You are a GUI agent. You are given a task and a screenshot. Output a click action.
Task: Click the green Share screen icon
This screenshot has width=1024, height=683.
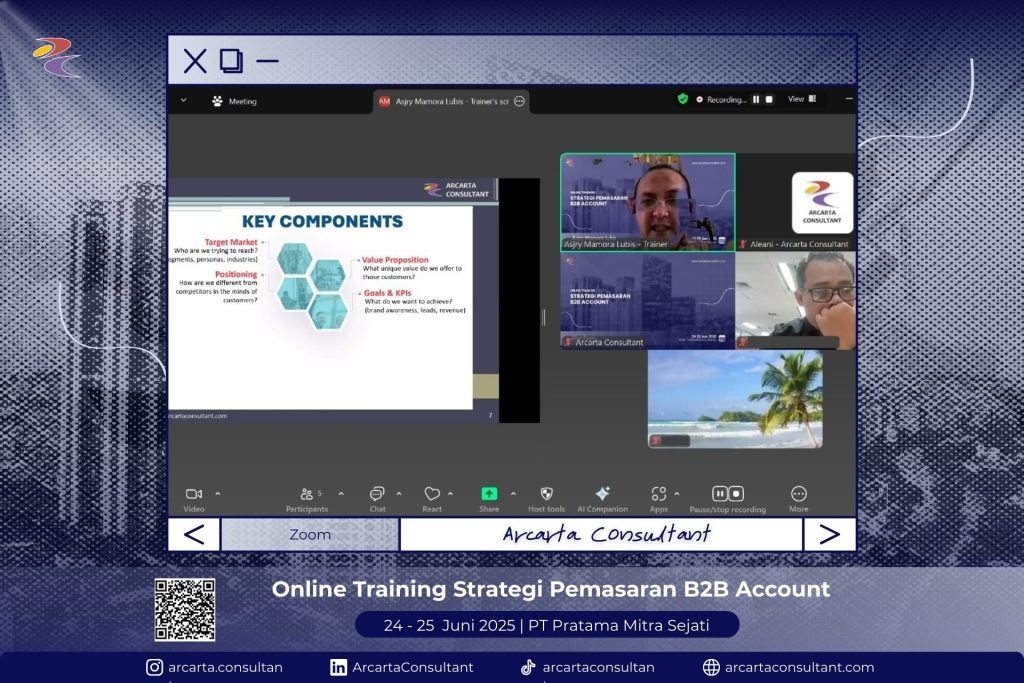click(489, 494)
